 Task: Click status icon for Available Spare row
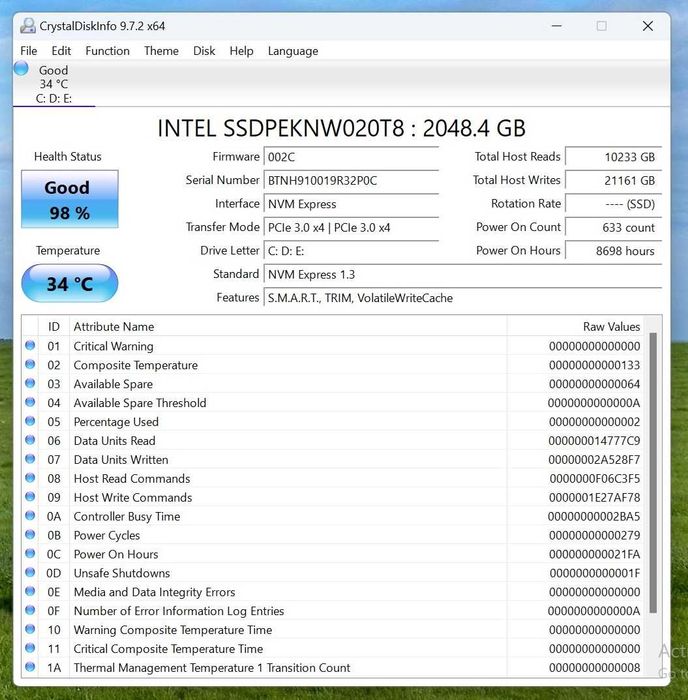[30, 383]
